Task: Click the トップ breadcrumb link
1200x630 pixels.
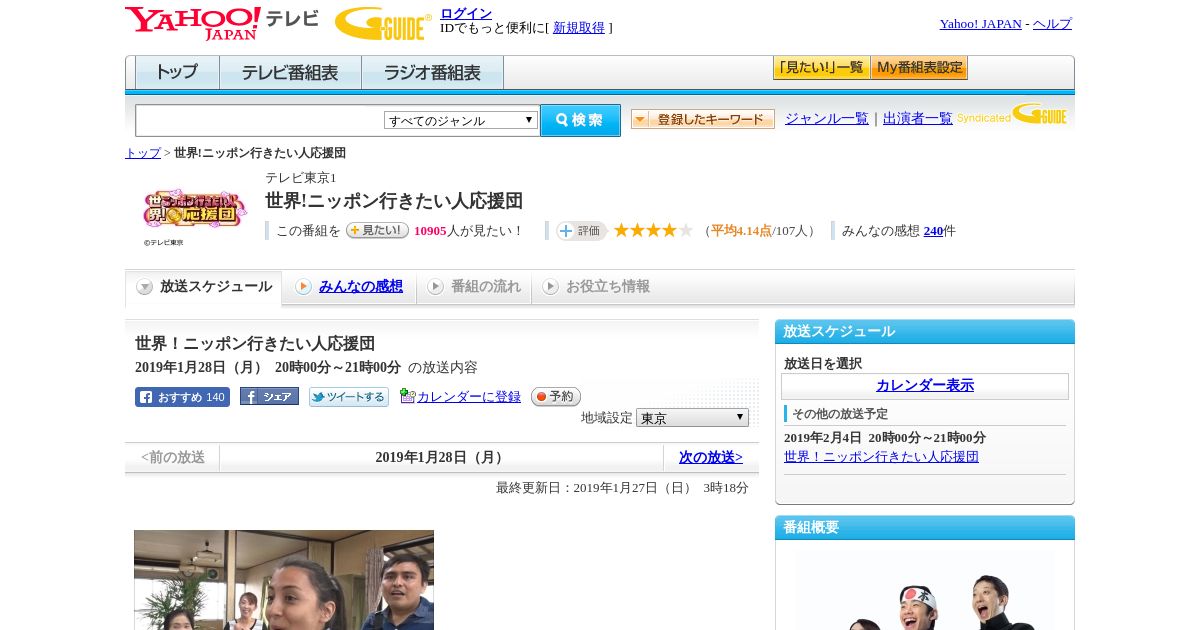Action: [x=143, y=153]
